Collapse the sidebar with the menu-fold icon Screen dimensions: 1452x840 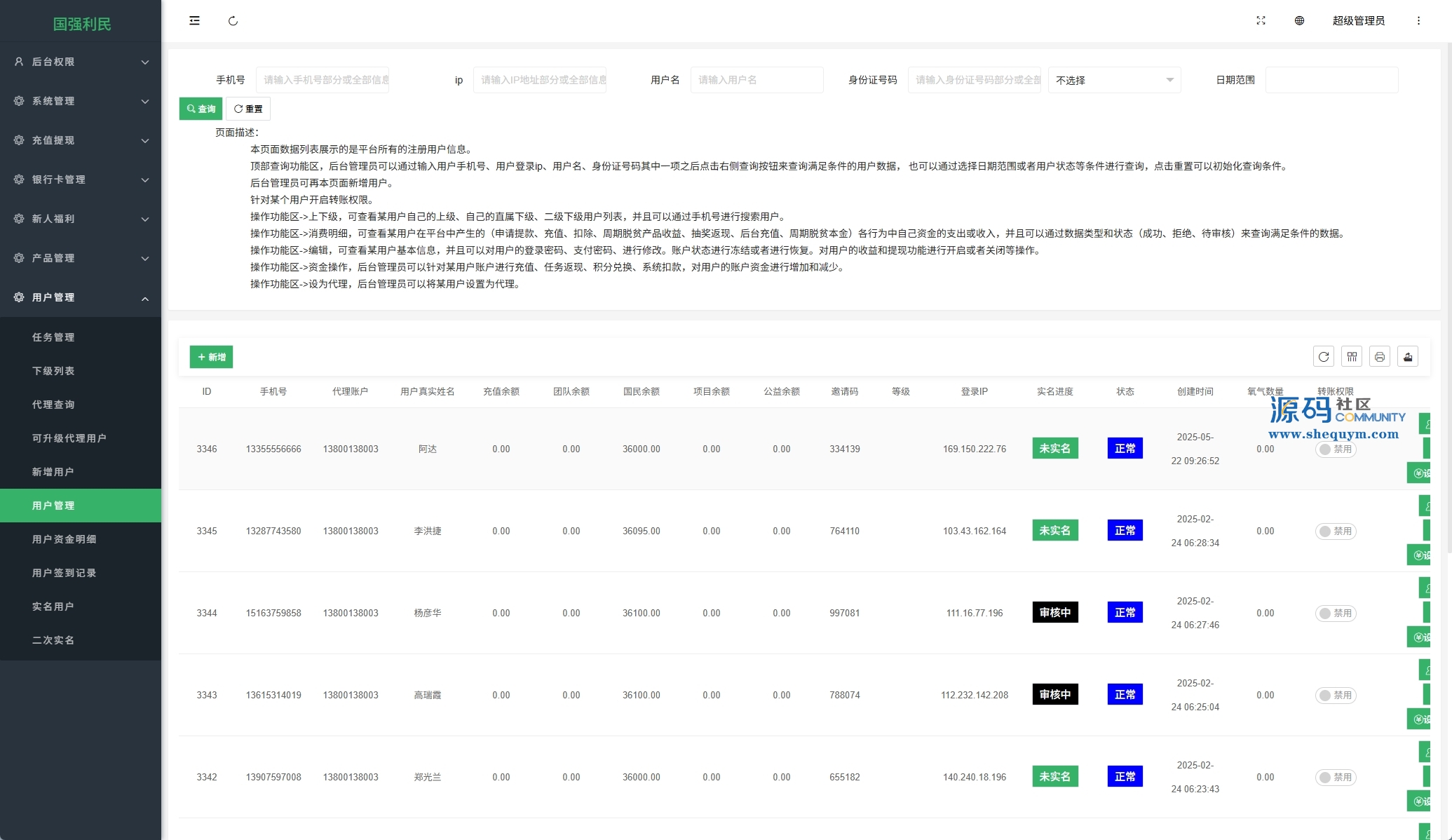194,21
